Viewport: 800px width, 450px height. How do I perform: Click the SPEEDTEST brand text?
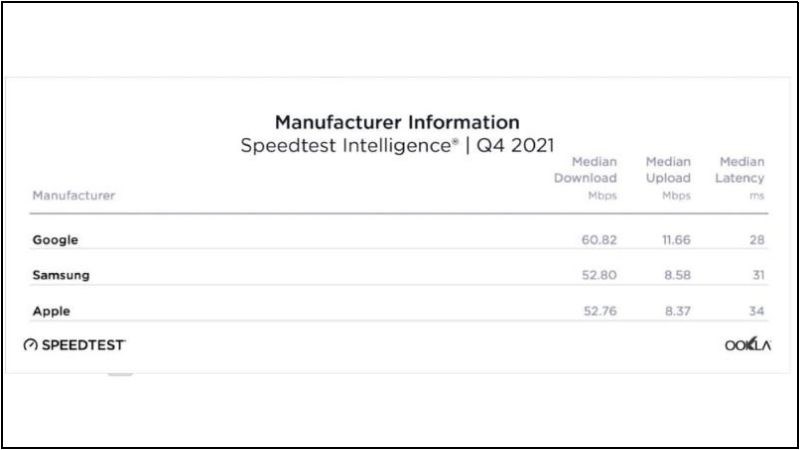coord(83,345)
